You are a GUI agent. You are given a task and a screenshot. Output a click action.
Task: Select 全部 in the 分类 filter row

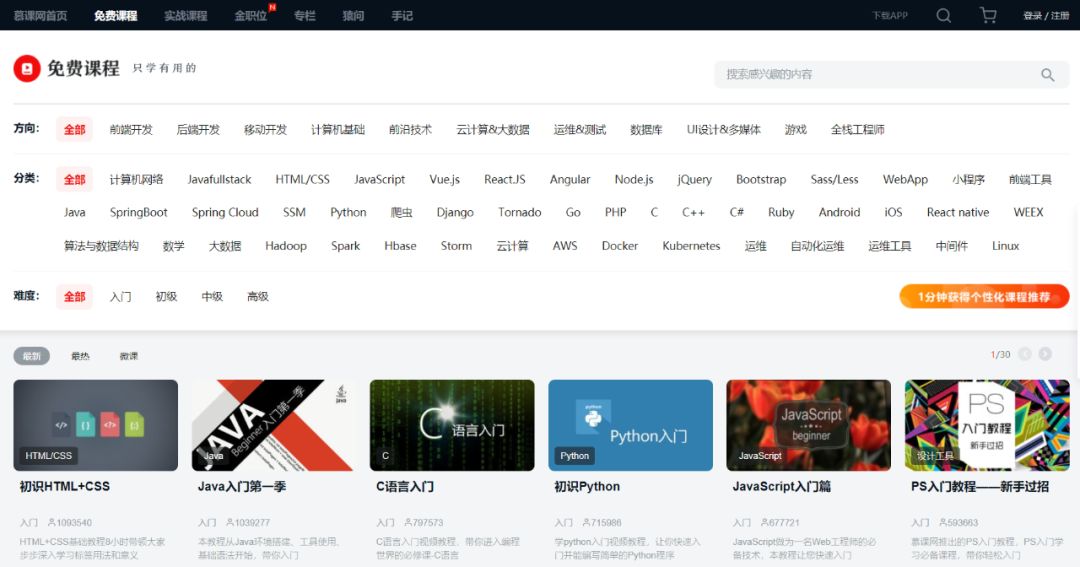tap(74, 180)
